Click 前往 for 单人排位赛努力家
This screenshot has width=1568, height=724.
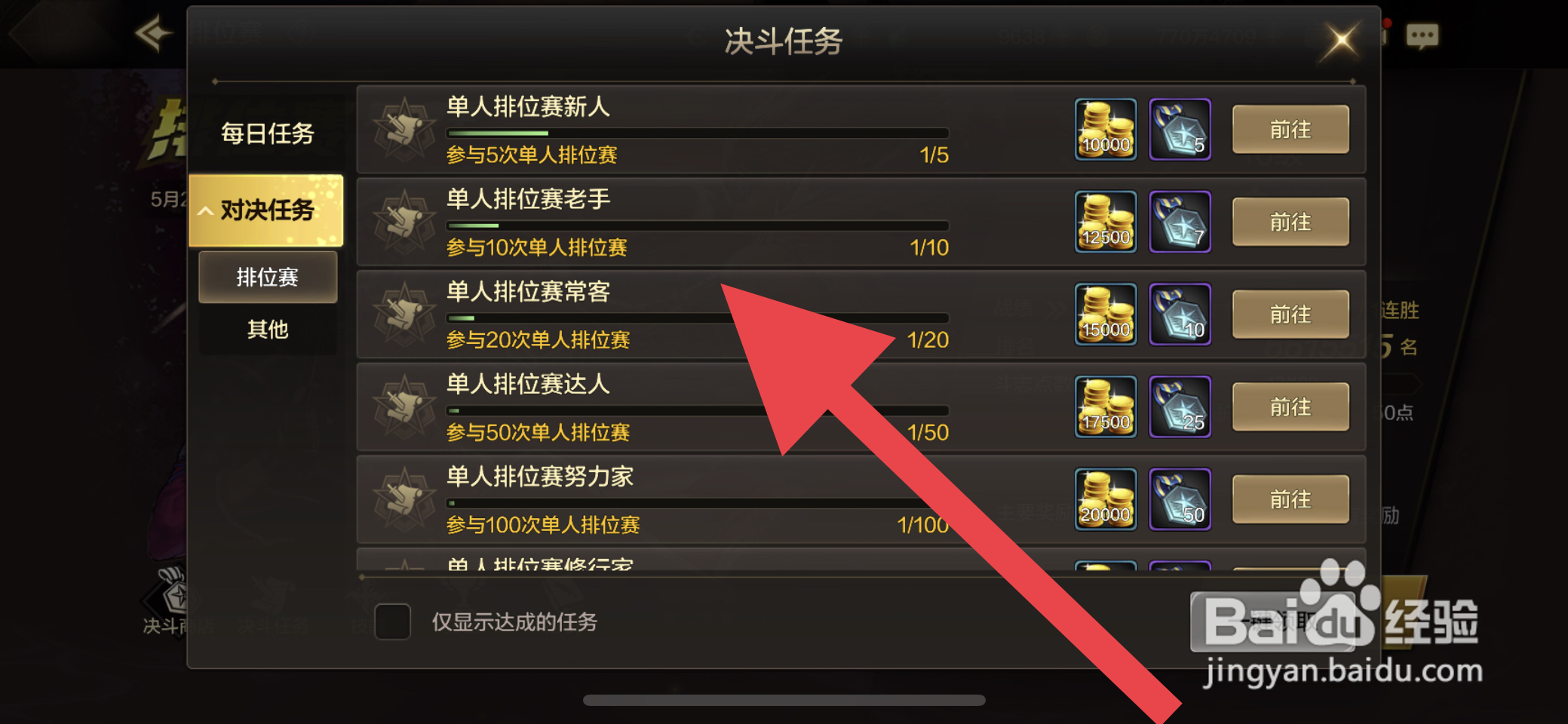click(x=1290, y=499)
